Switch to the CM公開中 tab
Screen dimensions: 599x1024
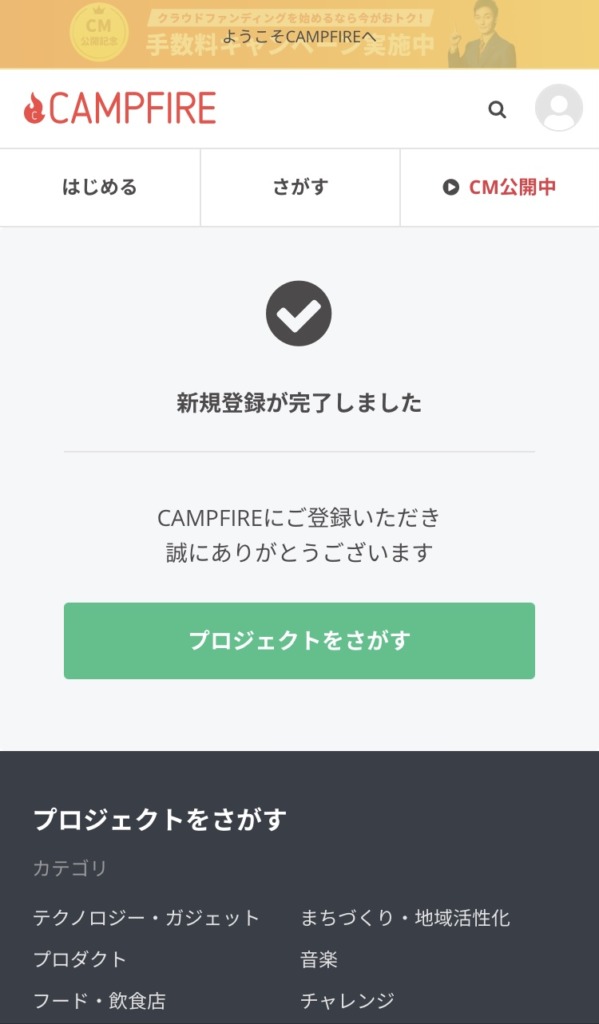(500, 187)
